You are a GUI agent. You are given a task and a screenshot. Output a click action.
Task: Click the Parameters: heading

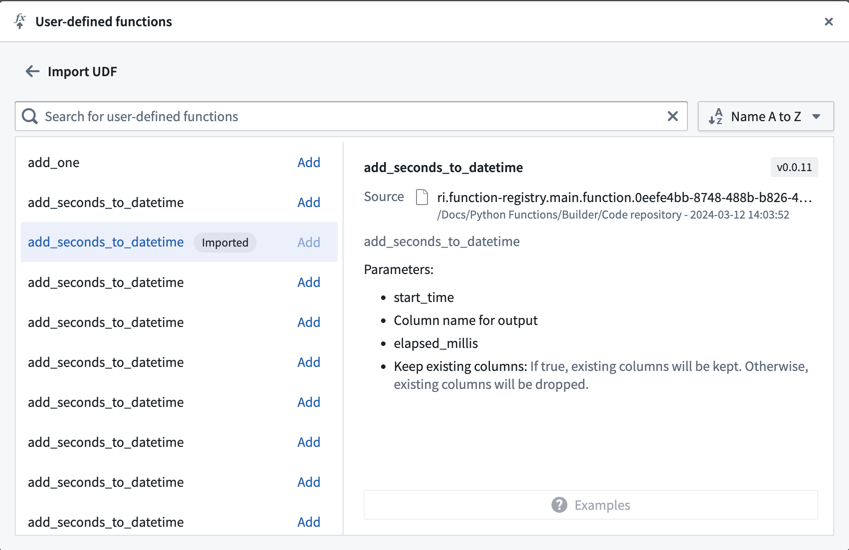[399, 270]
